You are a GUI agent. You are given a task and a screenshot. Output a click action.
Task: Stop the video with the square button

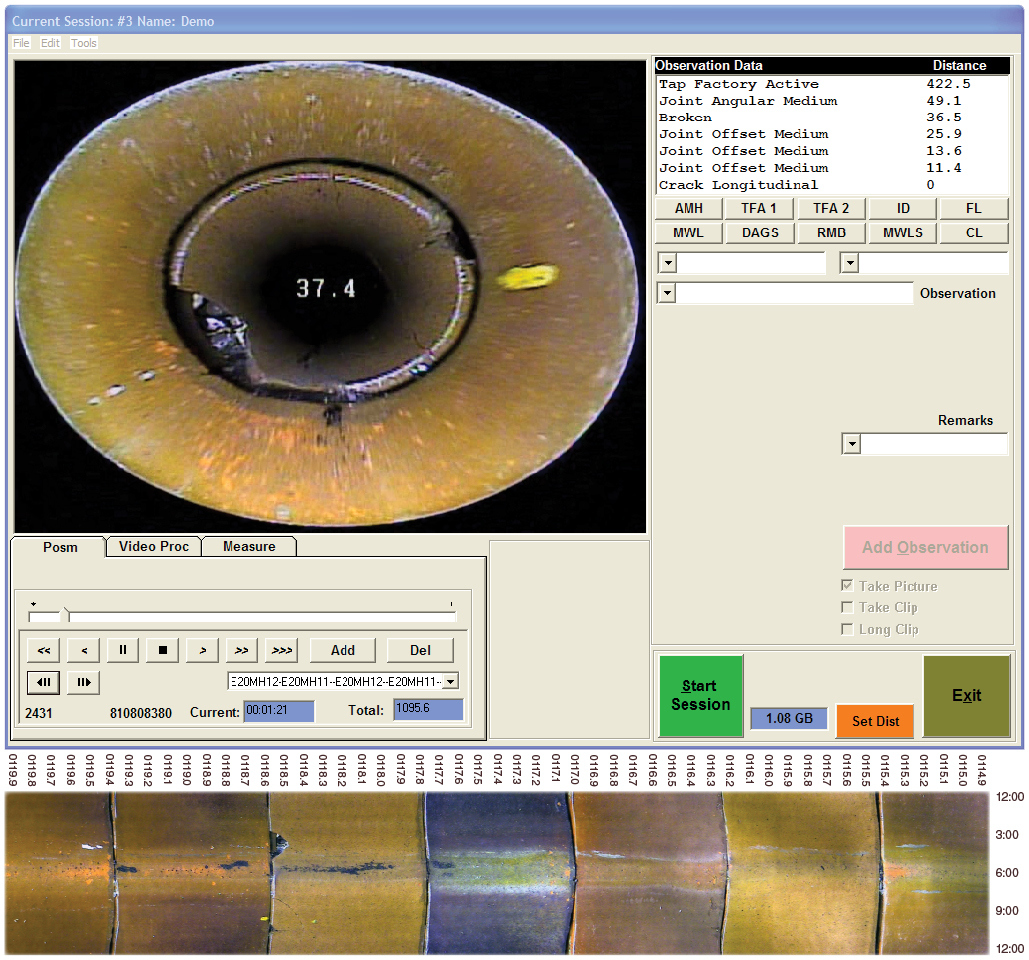162,650
